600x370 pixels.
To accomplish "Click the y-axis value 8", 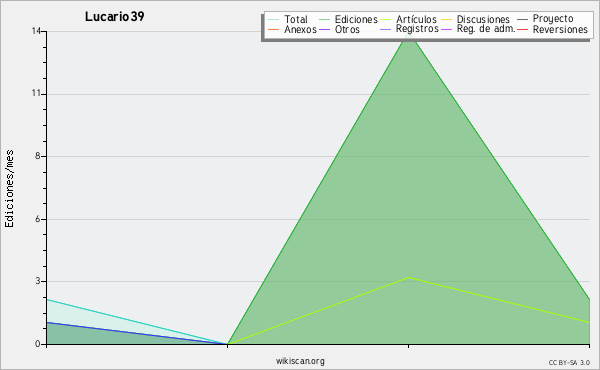I will pos(38,156).
